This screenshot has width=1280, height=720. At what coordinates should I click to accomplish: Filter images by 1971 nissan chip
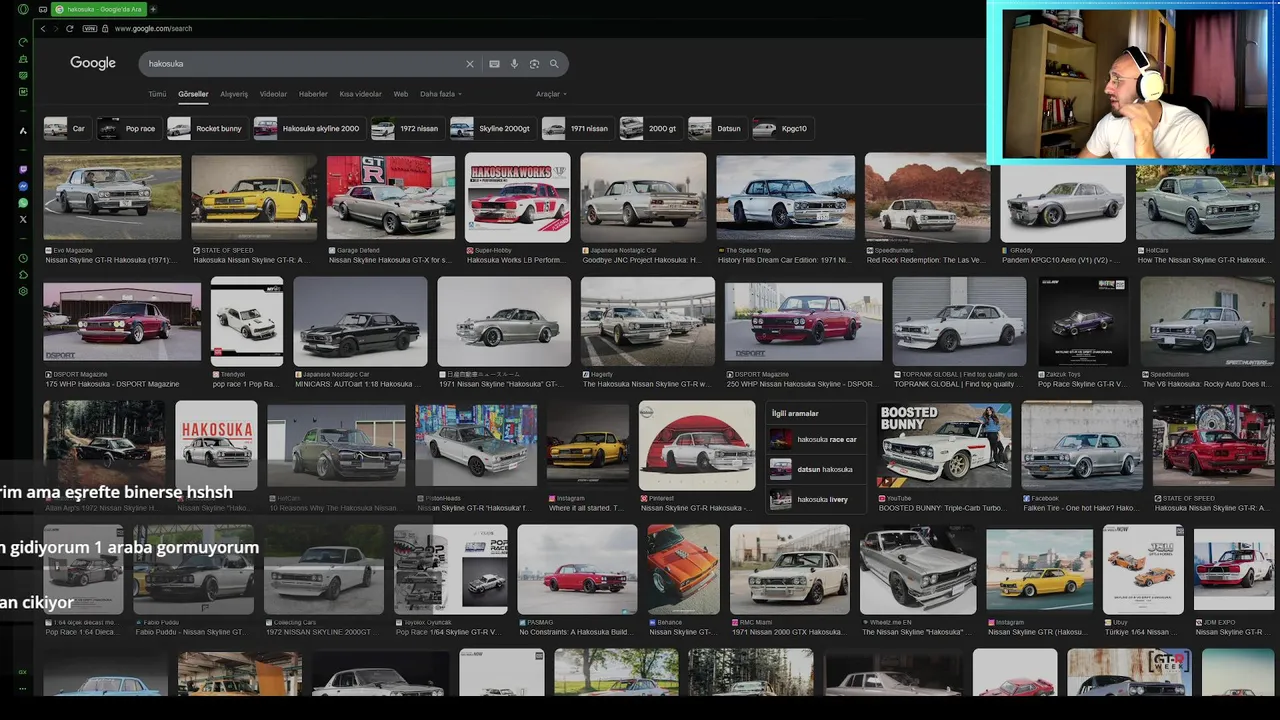point(576,128)
